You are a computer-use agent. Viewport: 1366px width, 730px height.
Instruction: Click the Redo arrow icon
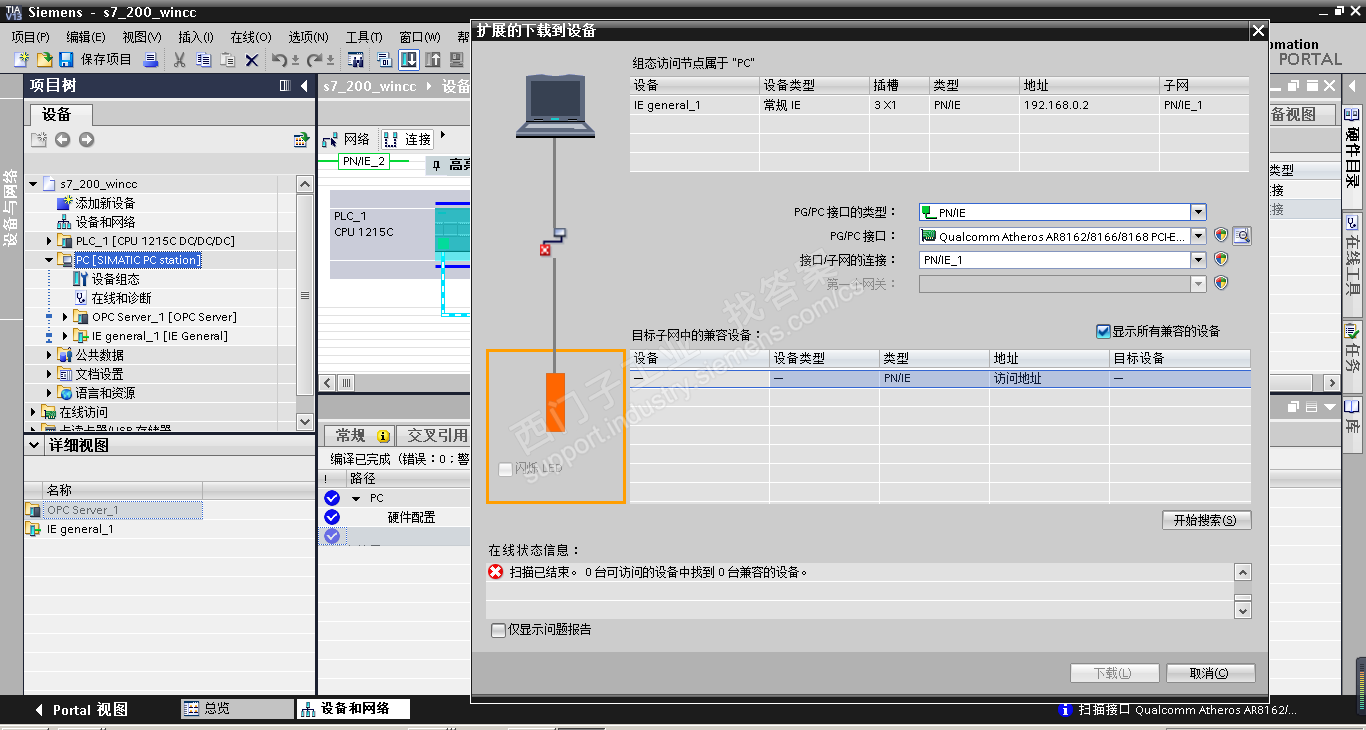(315, 60)
